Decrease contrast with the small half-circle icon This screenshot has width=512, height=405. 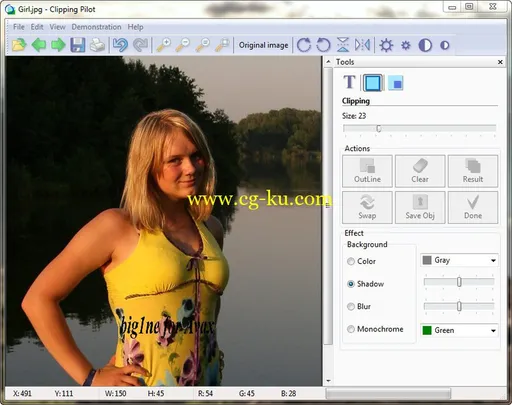coord(445,45)
